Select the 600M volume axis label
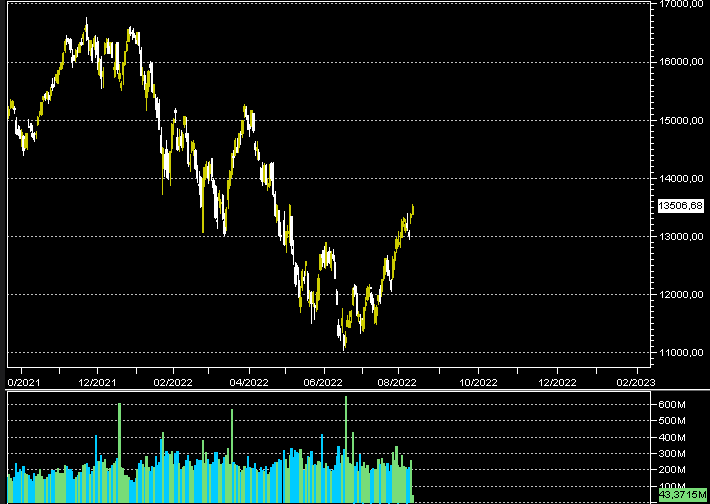Image resolution: width=710 pixels, height=504 pixels. (x=672, y=404)
